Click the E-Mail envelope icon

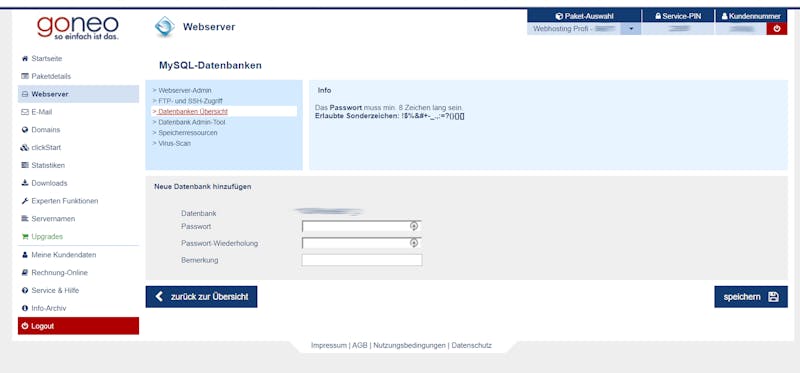[24, 112]
